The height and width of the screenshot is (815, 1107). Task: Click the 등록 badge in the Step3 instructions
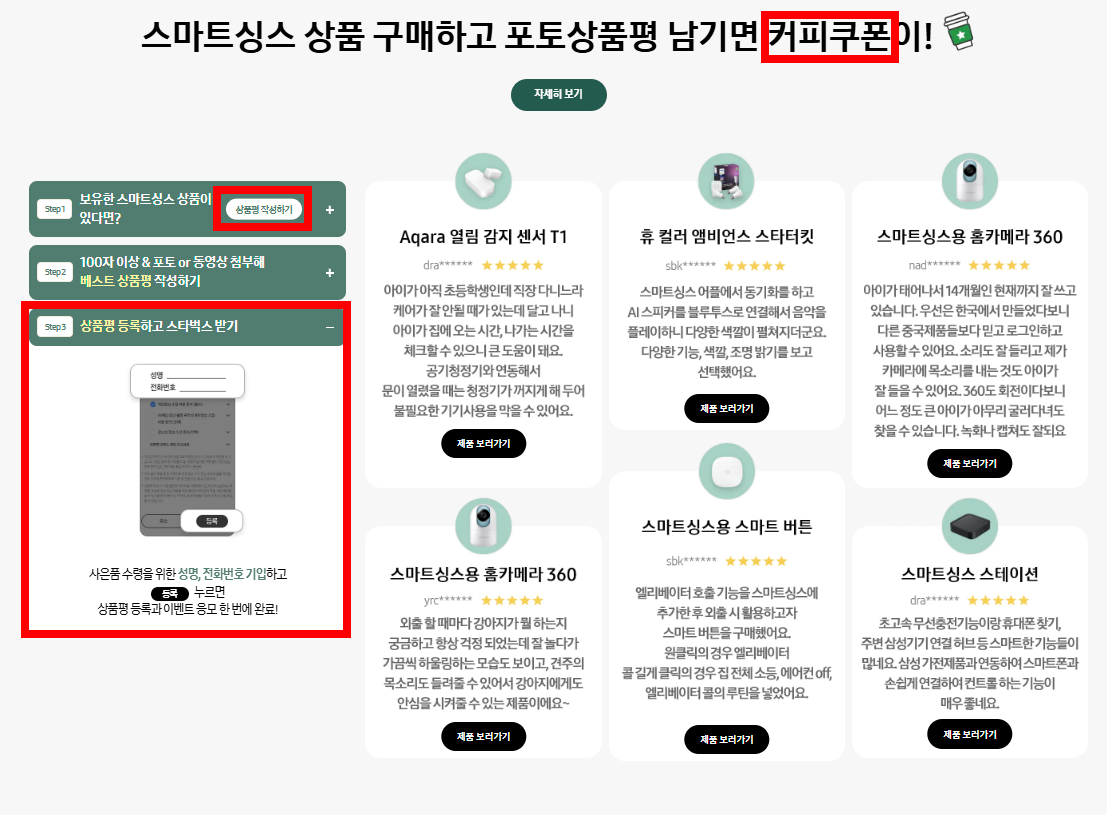[170, 593]
